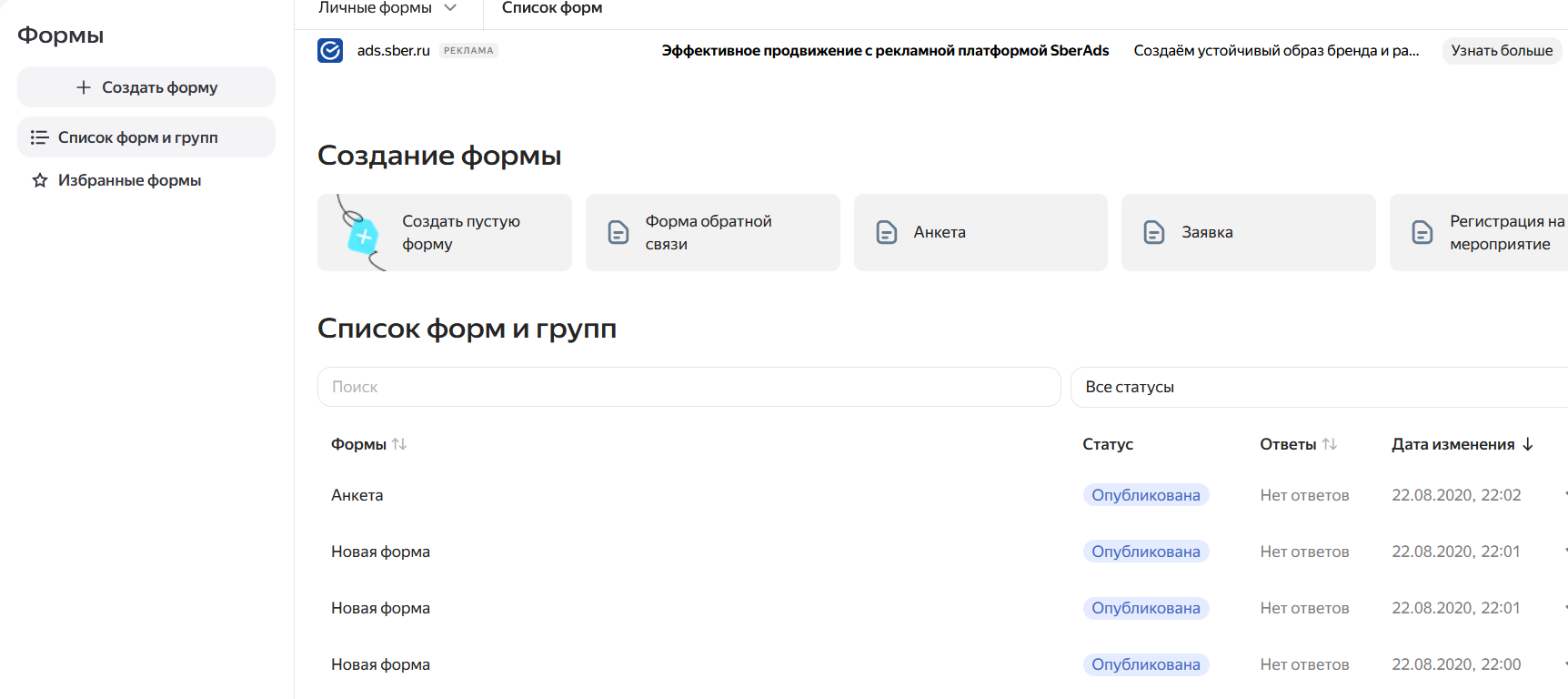Click the document icon on Заявка template

[x=1153, y=233]
